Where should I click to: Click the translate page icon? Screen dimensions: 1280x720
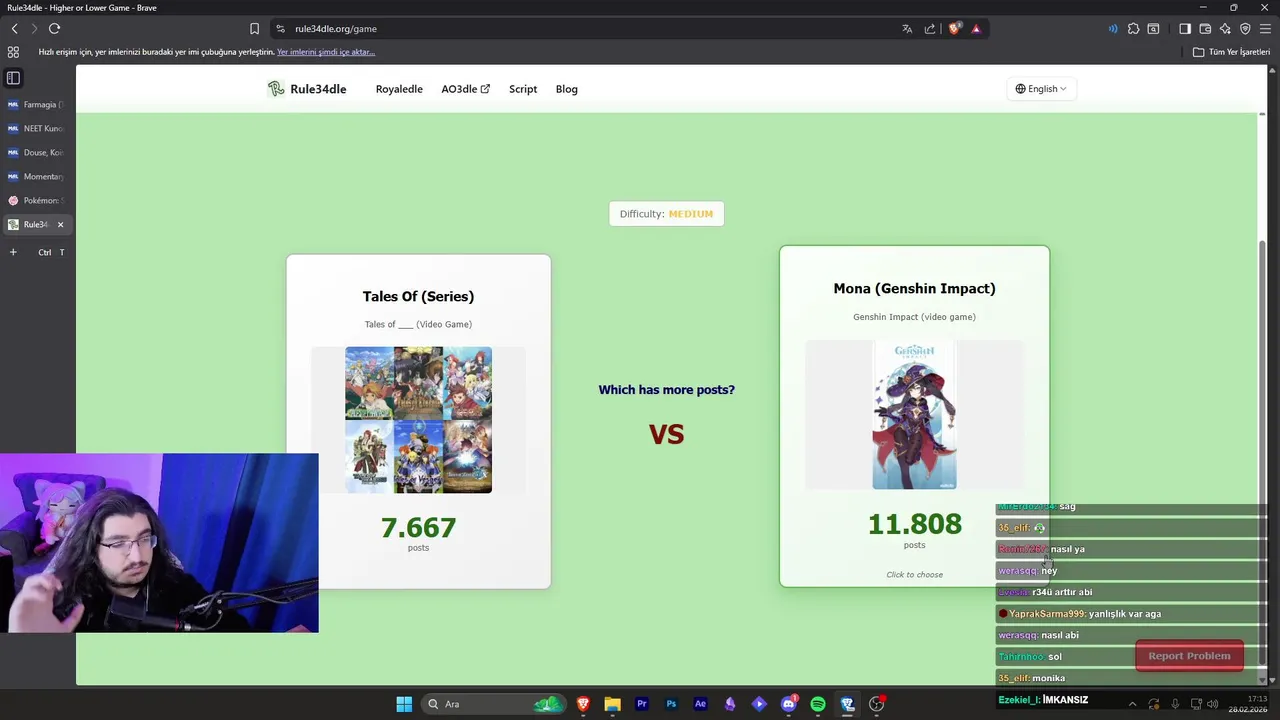[907, 29]
